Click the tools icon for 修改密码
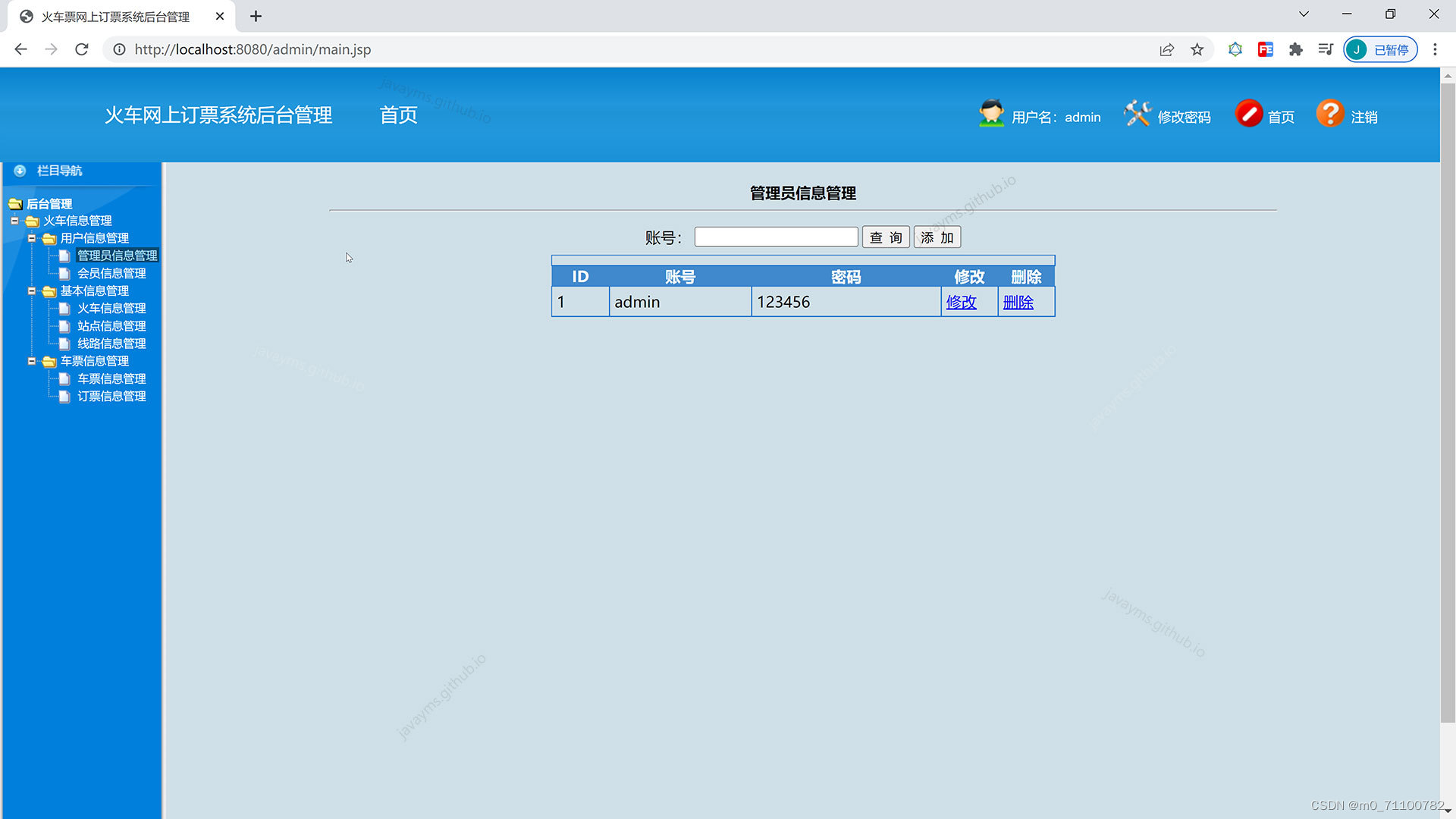The image size is (1456, 819). (x=1137, y=114)
